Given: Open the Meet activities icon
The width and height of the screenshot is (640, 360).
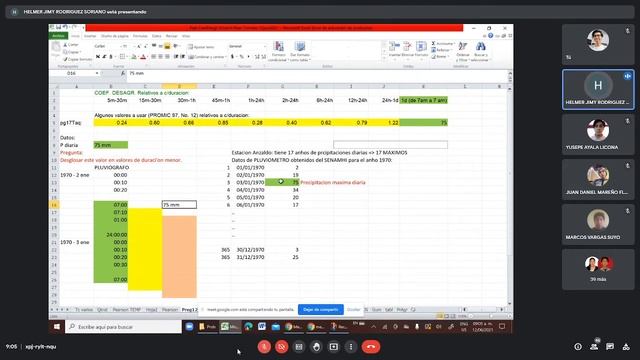Looking at the screenshot, I should coord(626,347).
